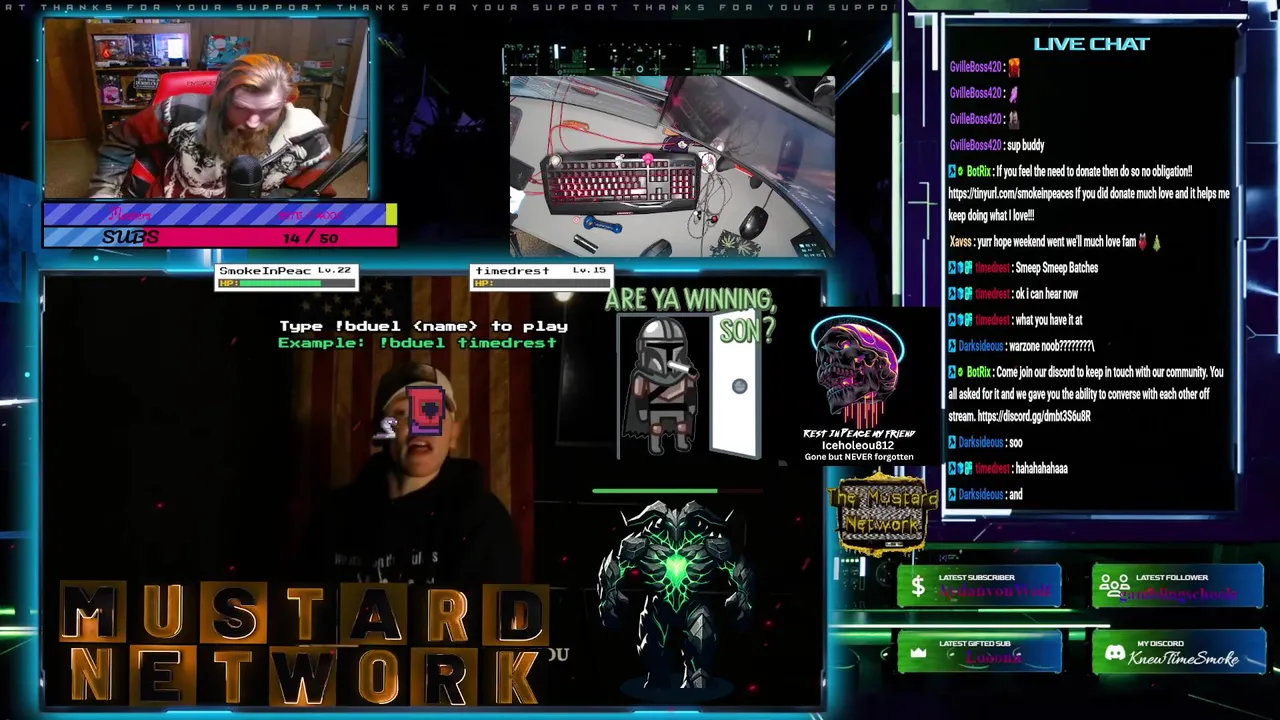
Task: Click the SUBS goal progress bar 14 / 50
Action: point(220,237)
